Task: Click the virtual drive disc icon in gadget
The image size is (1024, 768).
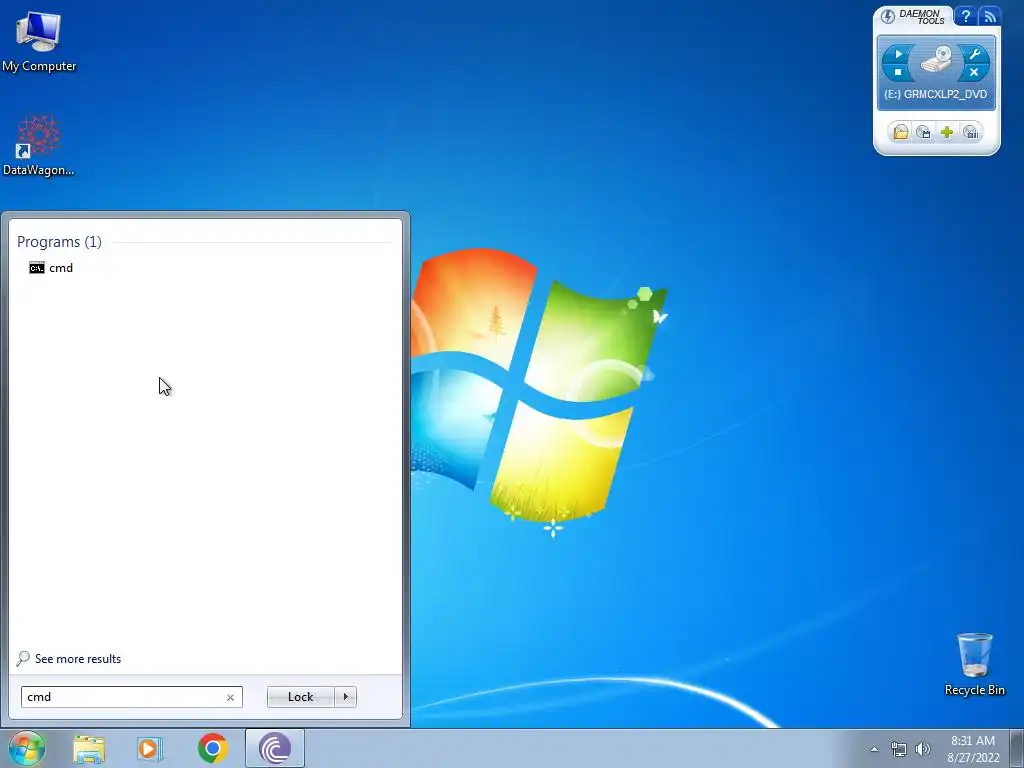Action: coord(936,61)
